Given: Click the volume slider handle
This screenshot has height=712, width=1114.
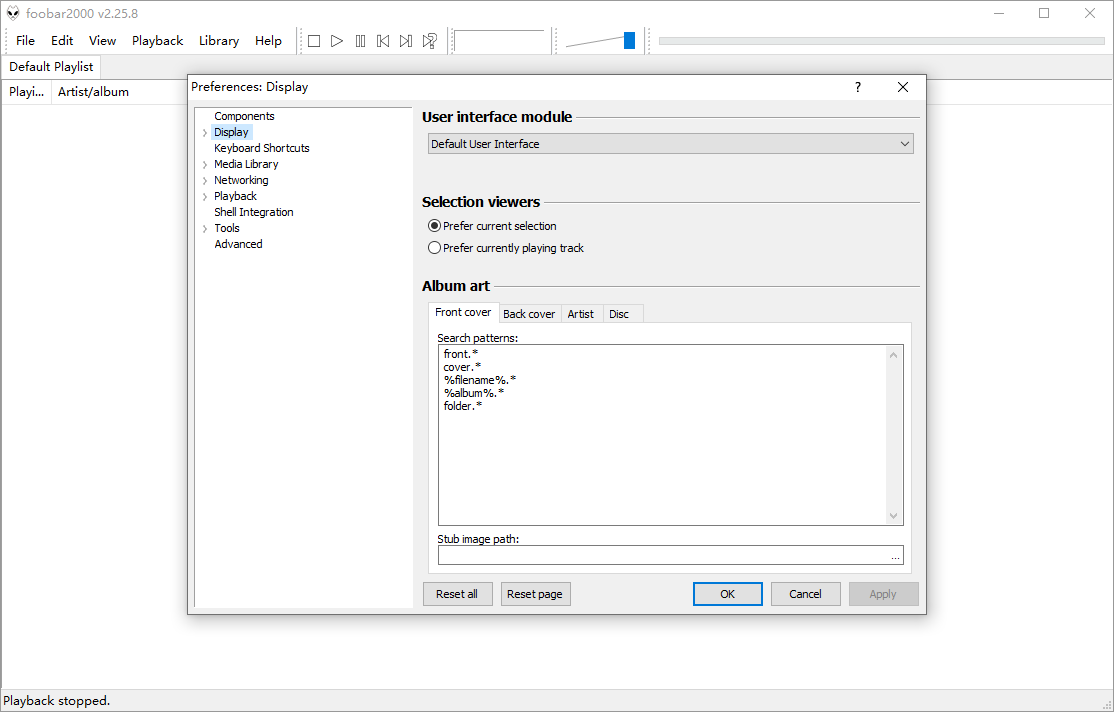Looking at the screenshot, I should point(629,41).
